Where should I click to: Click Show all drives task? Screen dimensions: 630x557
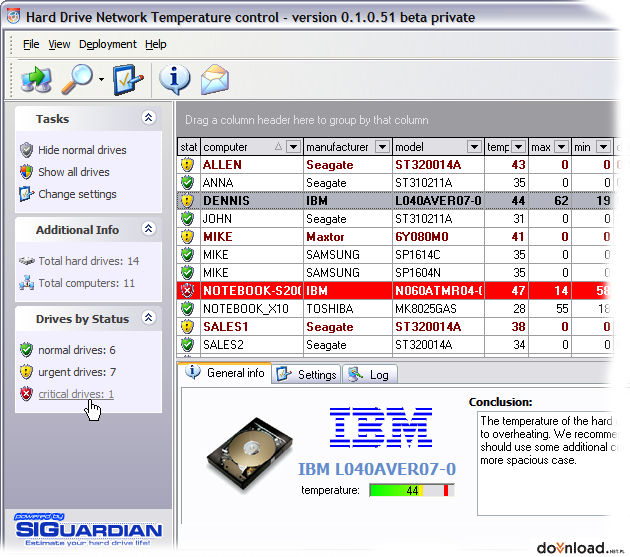pos(74,172)
